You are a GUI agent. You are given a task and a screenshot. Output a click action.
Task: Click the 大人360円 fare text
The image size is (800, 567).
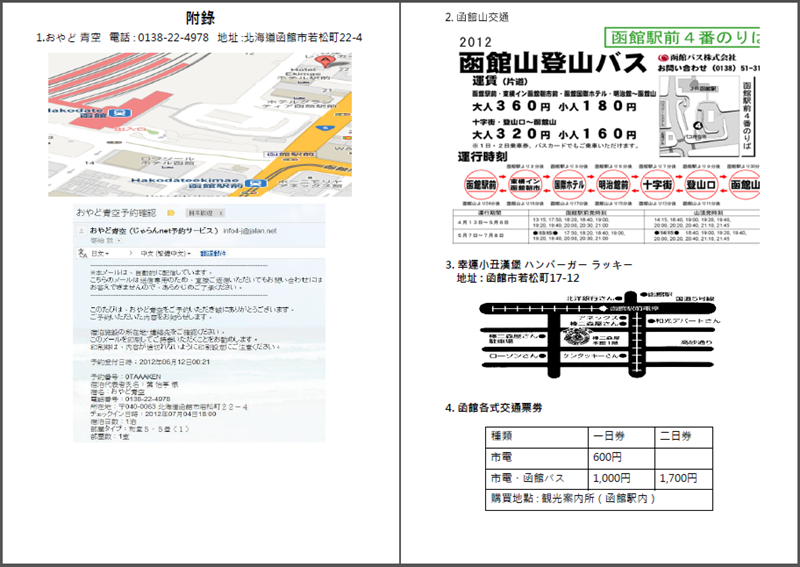pos(511,106)
